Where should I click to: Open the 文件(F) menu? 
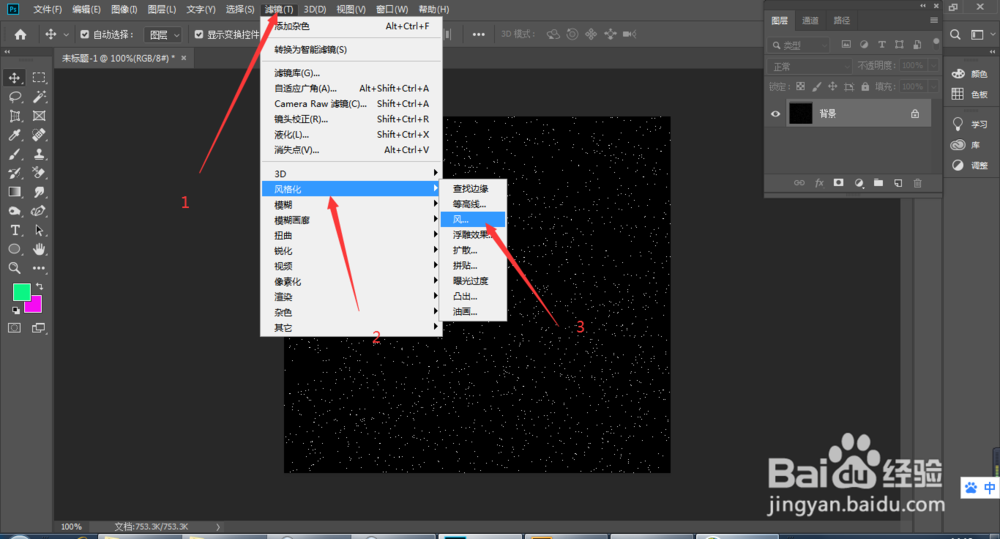47,10
